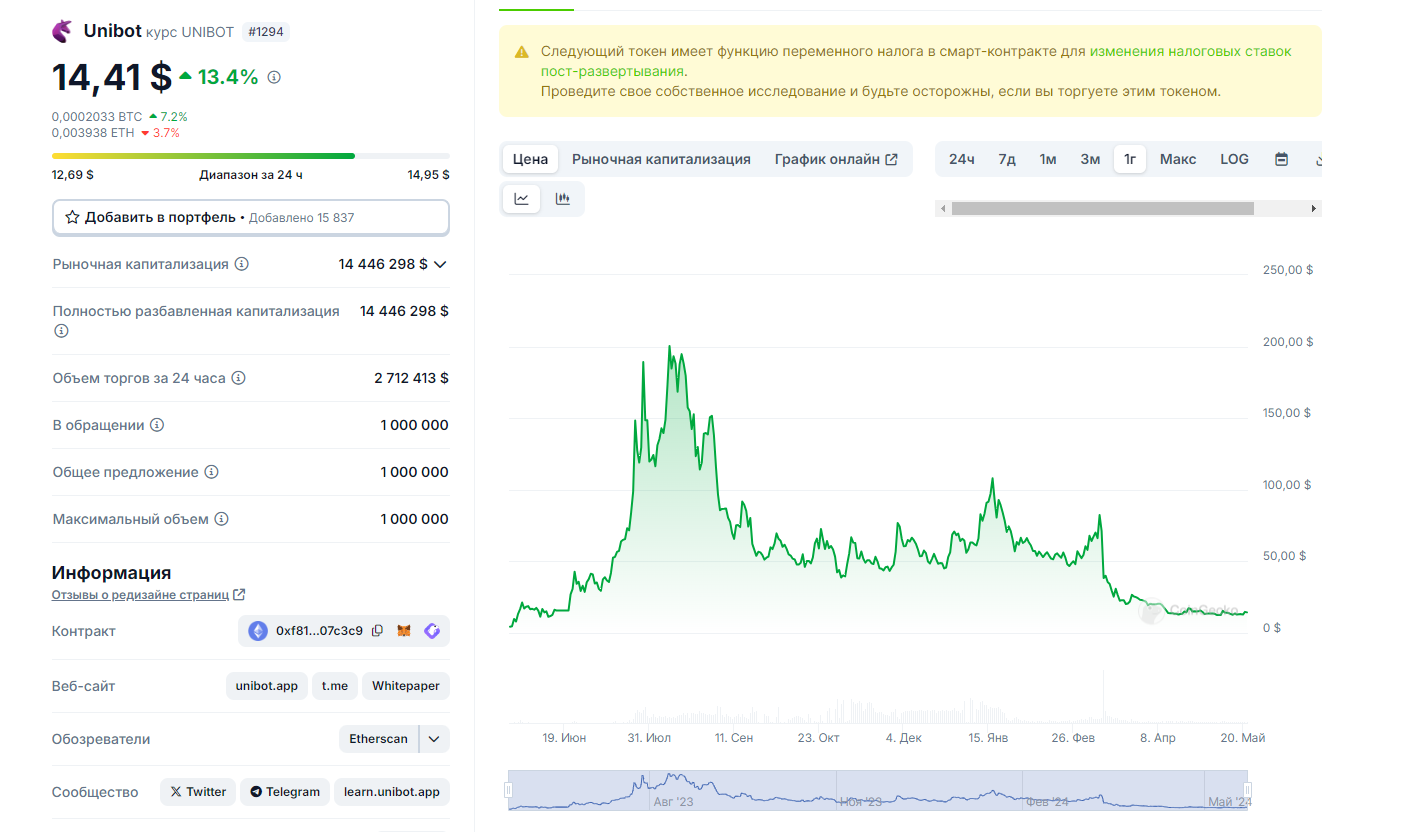Click the timeframe horizontal scrollbar thumb
This screenshot has width=1425, height=832.
pyautogui.click(x=1102, y=209)
